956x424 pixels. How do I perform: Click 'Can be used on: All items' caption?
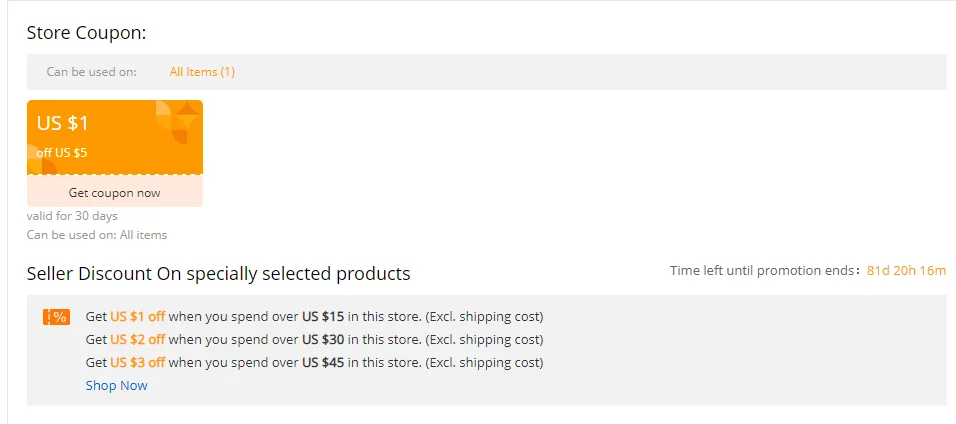click(97, 235)
